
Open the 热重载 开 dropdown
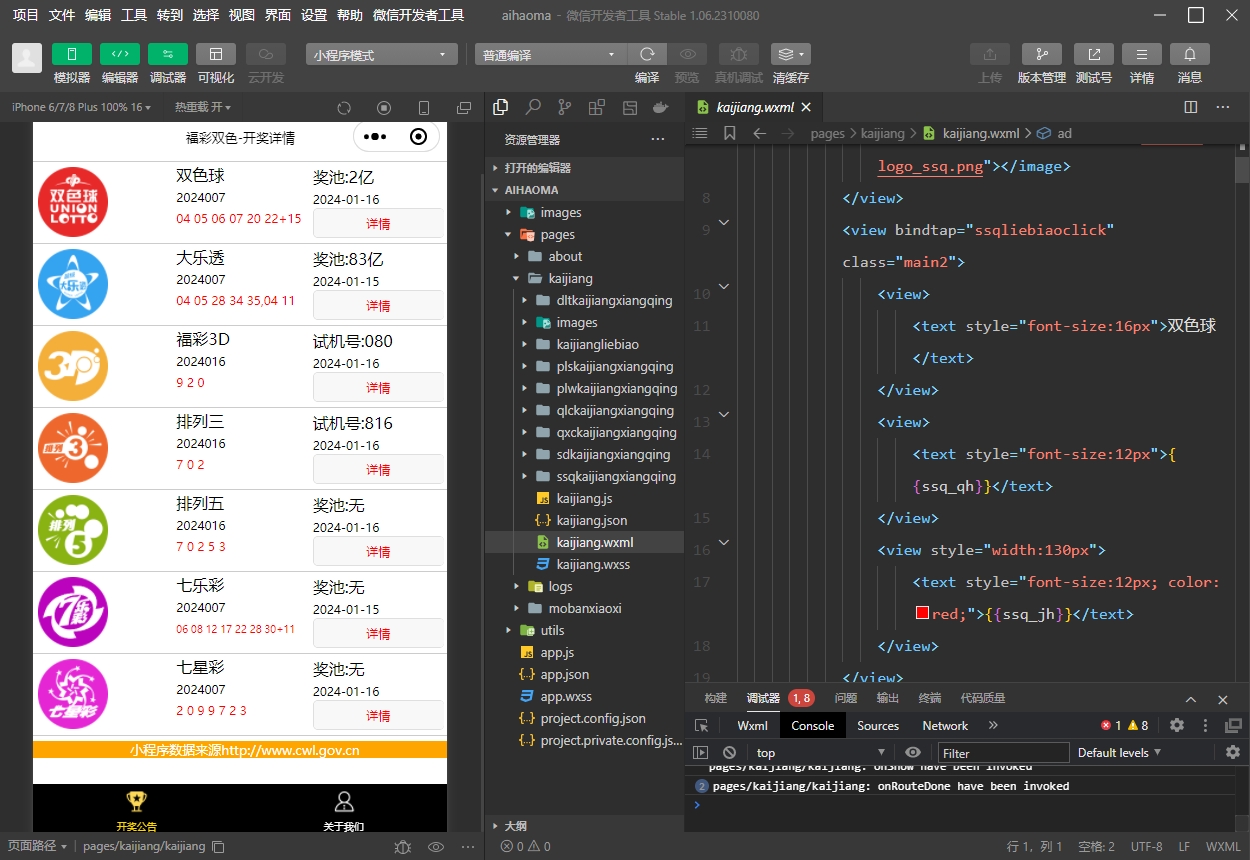203,107
